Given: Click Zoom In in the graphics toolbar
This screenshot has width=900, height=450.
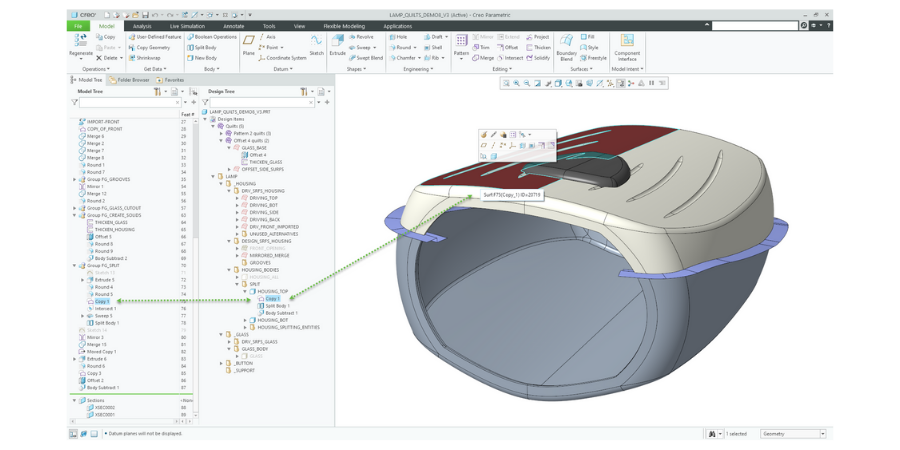Looking at the screenshot, I should coord(517,83).
